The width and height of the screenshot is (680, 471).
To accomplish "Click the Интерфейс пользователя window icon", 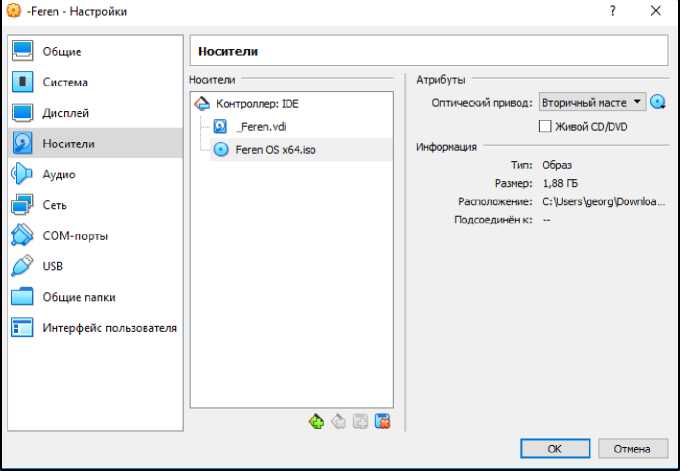I will (x=22, y=327).
